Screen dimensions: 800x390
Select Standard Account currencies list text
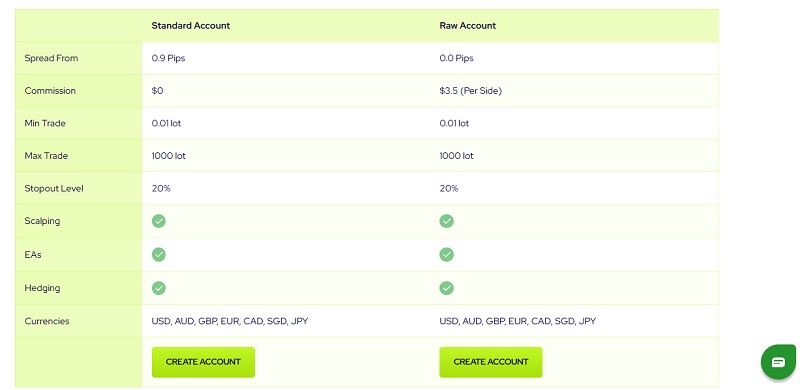(230, 321)
